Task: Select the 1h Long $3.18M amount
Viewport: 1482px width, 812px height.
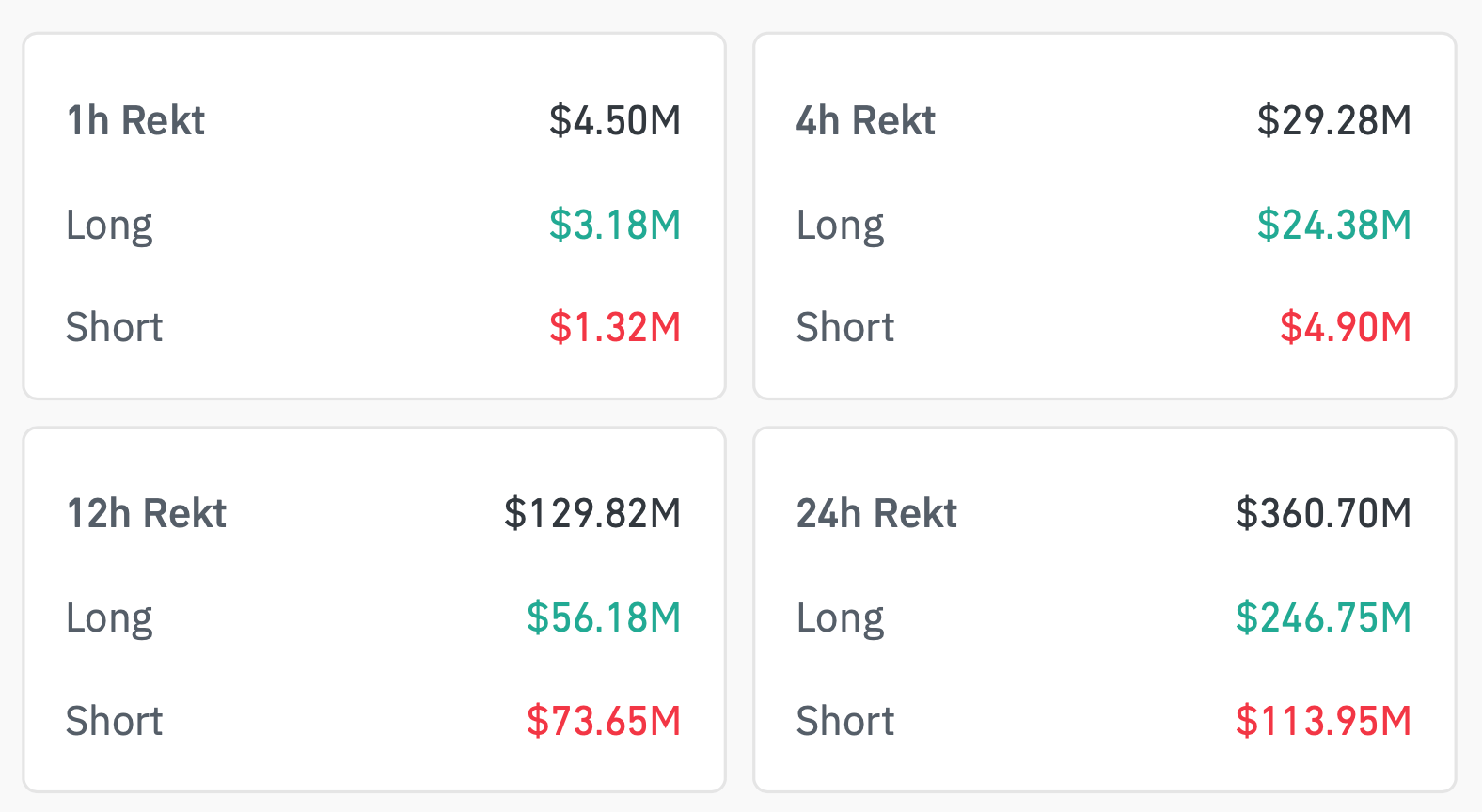Action: (x=615, y=226)
